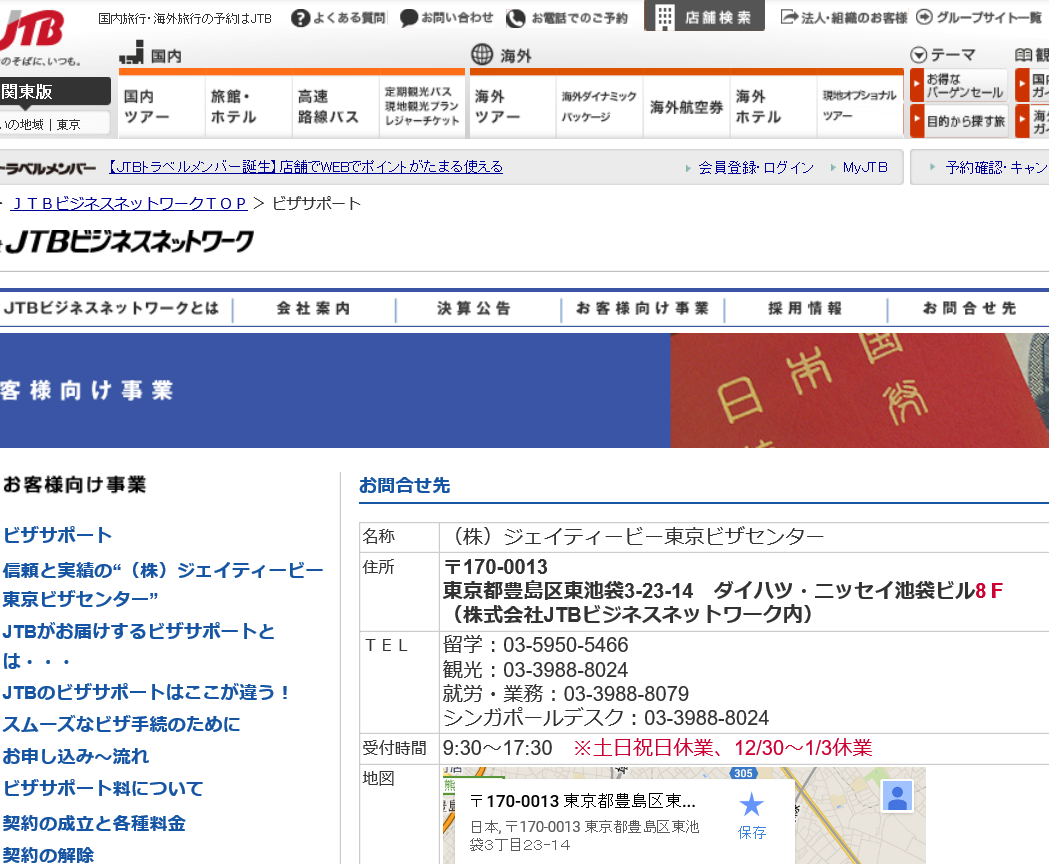1049x864 pixels.
Task: Click the シンガポールデスク phone number
Action: [x=706, y=718]
